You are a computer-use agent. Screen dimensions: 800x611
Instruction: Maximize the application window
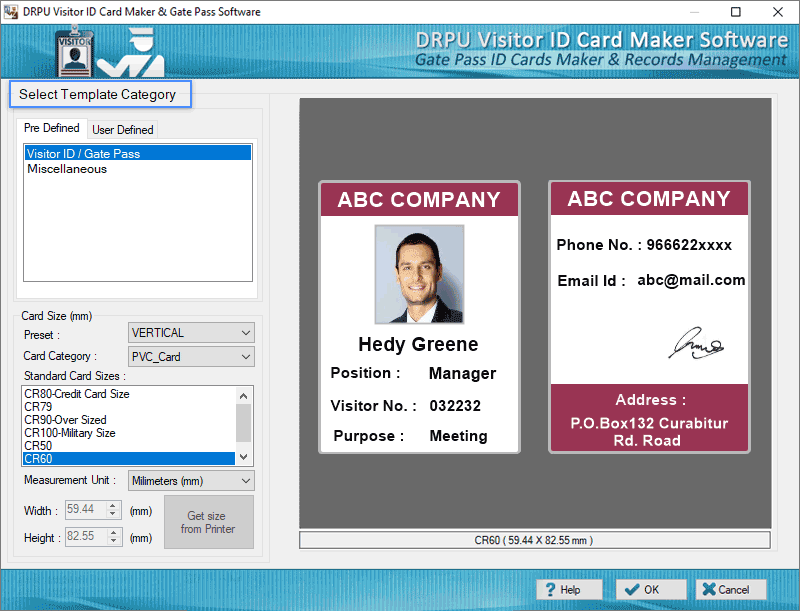(736, 12)
